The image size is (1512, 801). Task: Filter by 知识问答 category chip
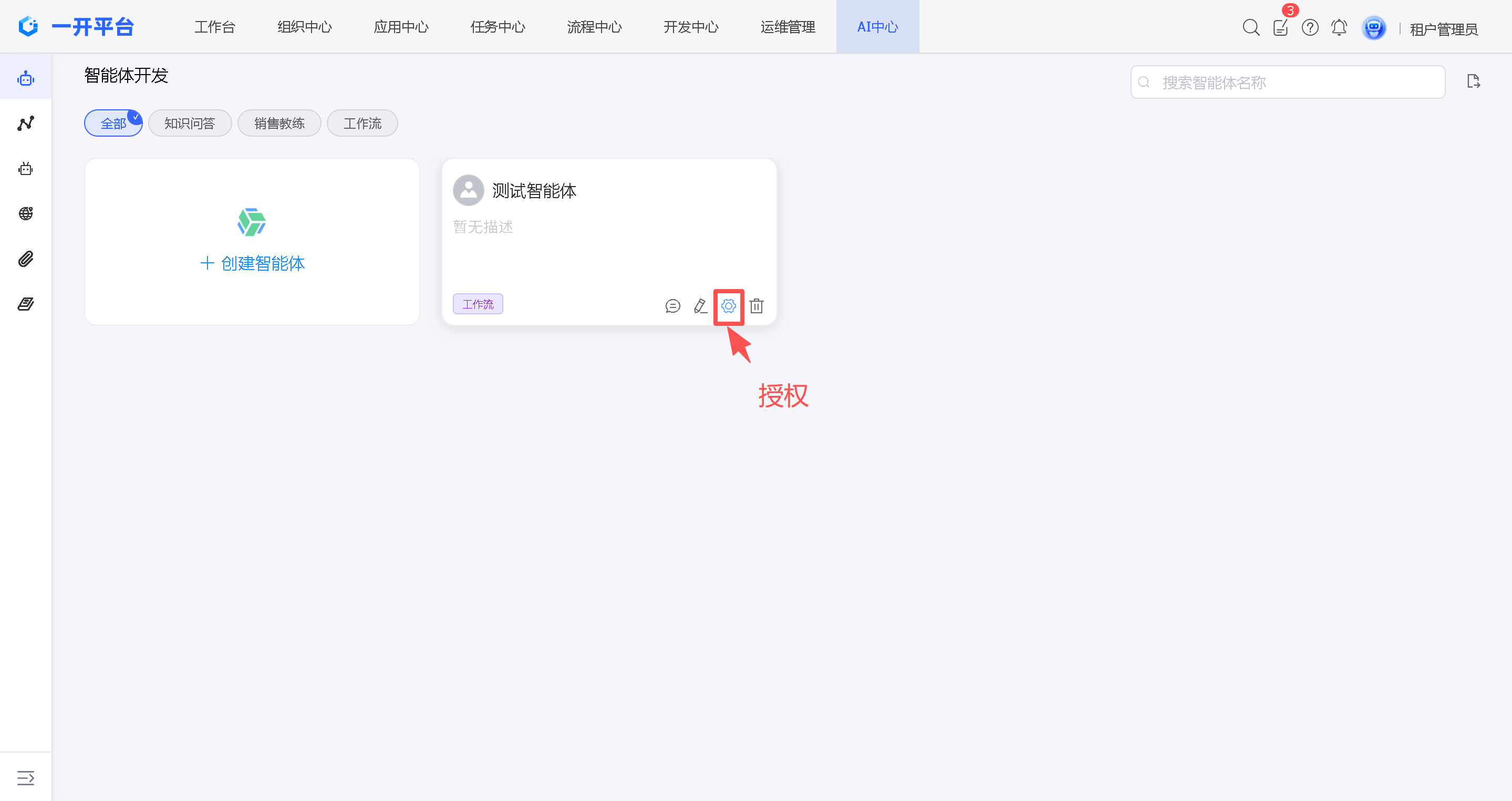pyautogui.click(x=190, y=124)
